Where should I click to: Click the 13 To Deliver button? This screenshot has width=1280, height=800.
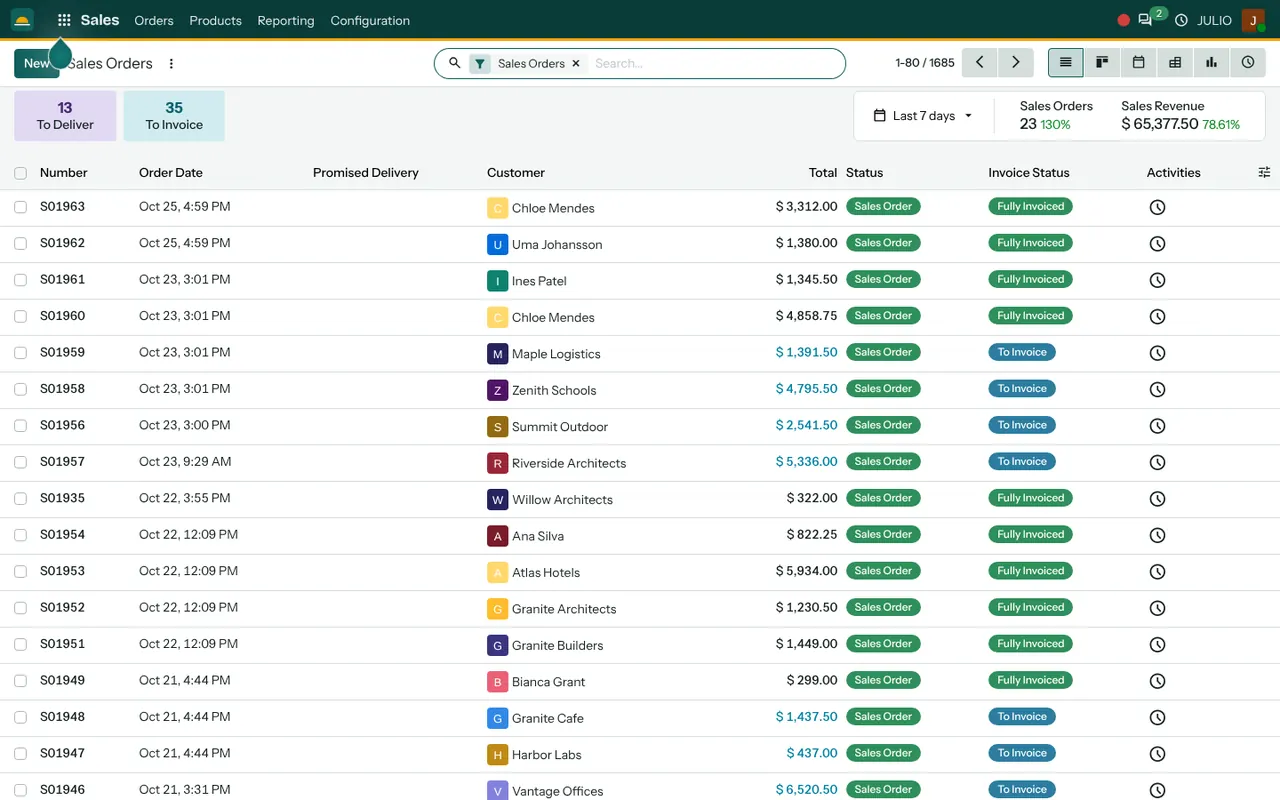(65, 116)
